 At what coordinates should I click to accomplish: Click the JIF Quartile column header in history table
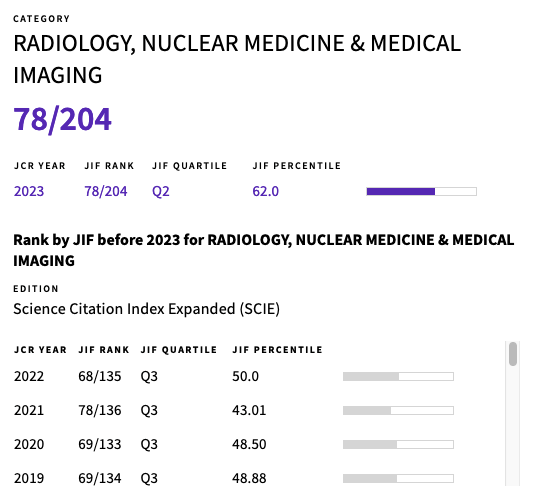[179, 350]
